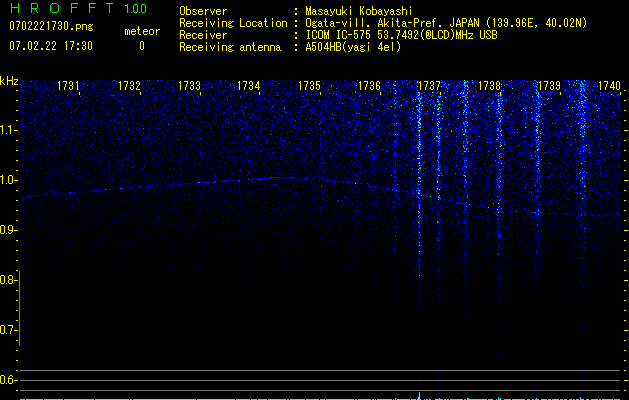Select the 0.8 frequency axis label
The image size is (629, 400).
click(9, 280)
